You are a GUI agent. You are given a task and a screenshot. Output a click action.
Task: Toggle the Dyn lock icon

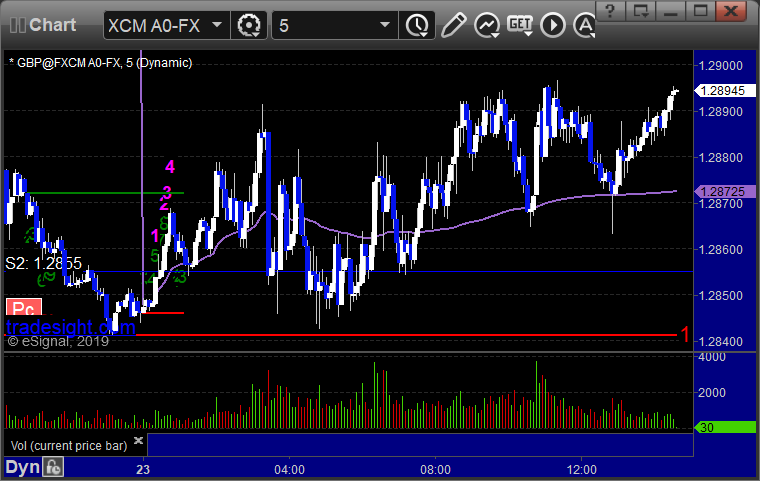[53, 467]
